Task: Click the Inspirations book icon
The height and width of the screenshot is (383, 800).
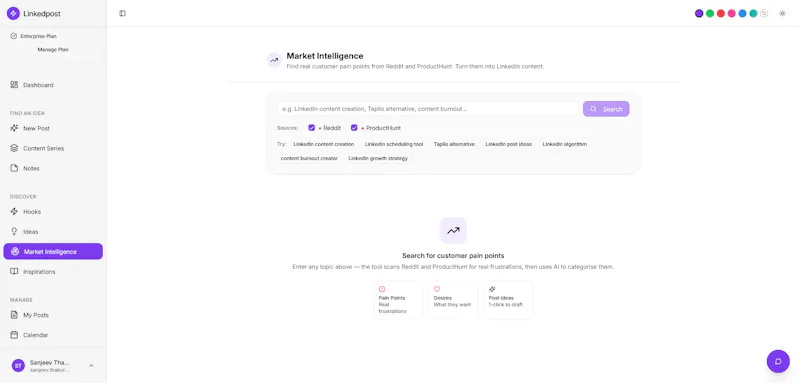Action: pos(14,271)
